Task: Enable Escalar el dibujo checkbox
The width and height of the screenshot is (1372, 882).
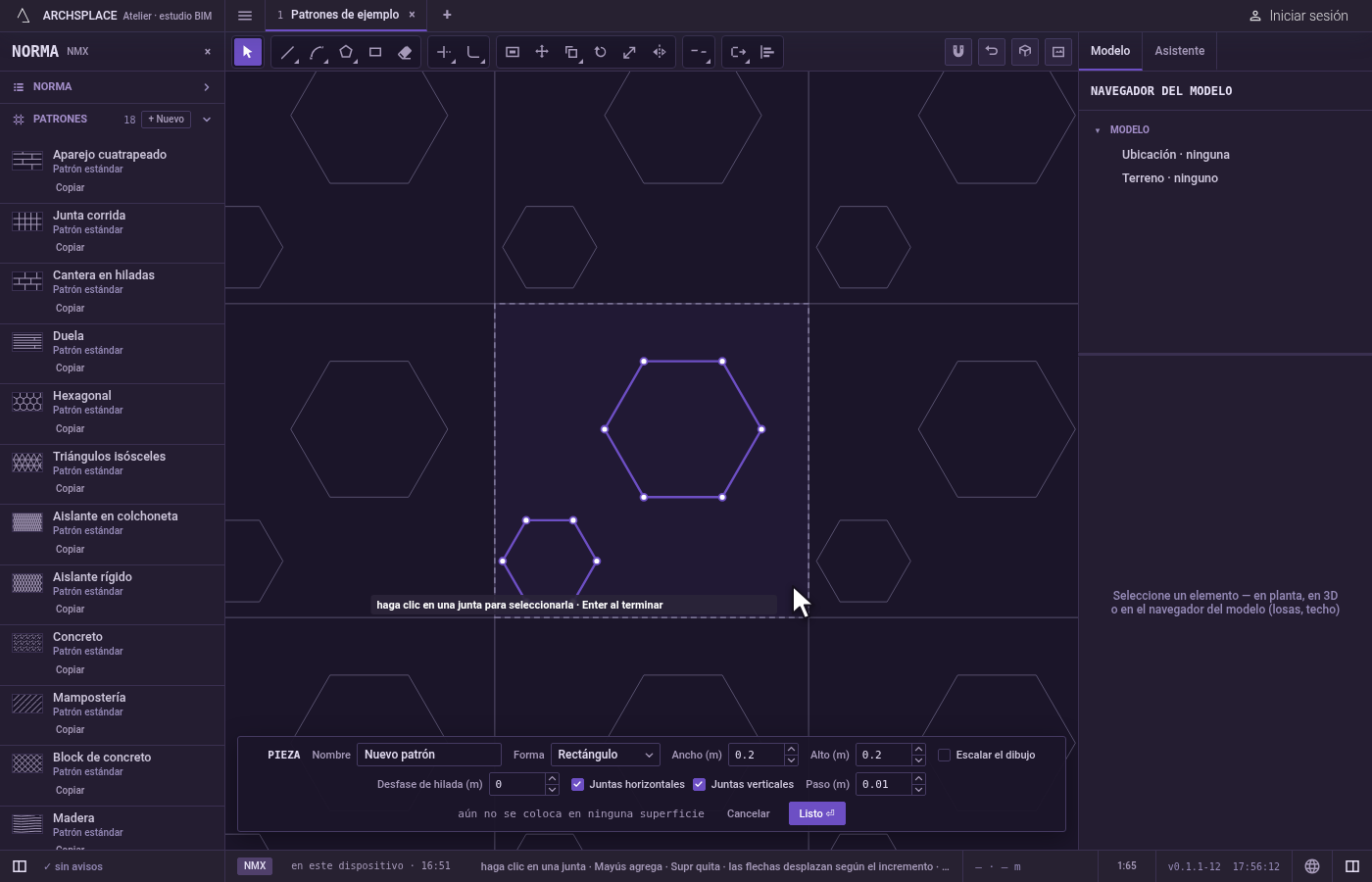Action: pos(944,755)
